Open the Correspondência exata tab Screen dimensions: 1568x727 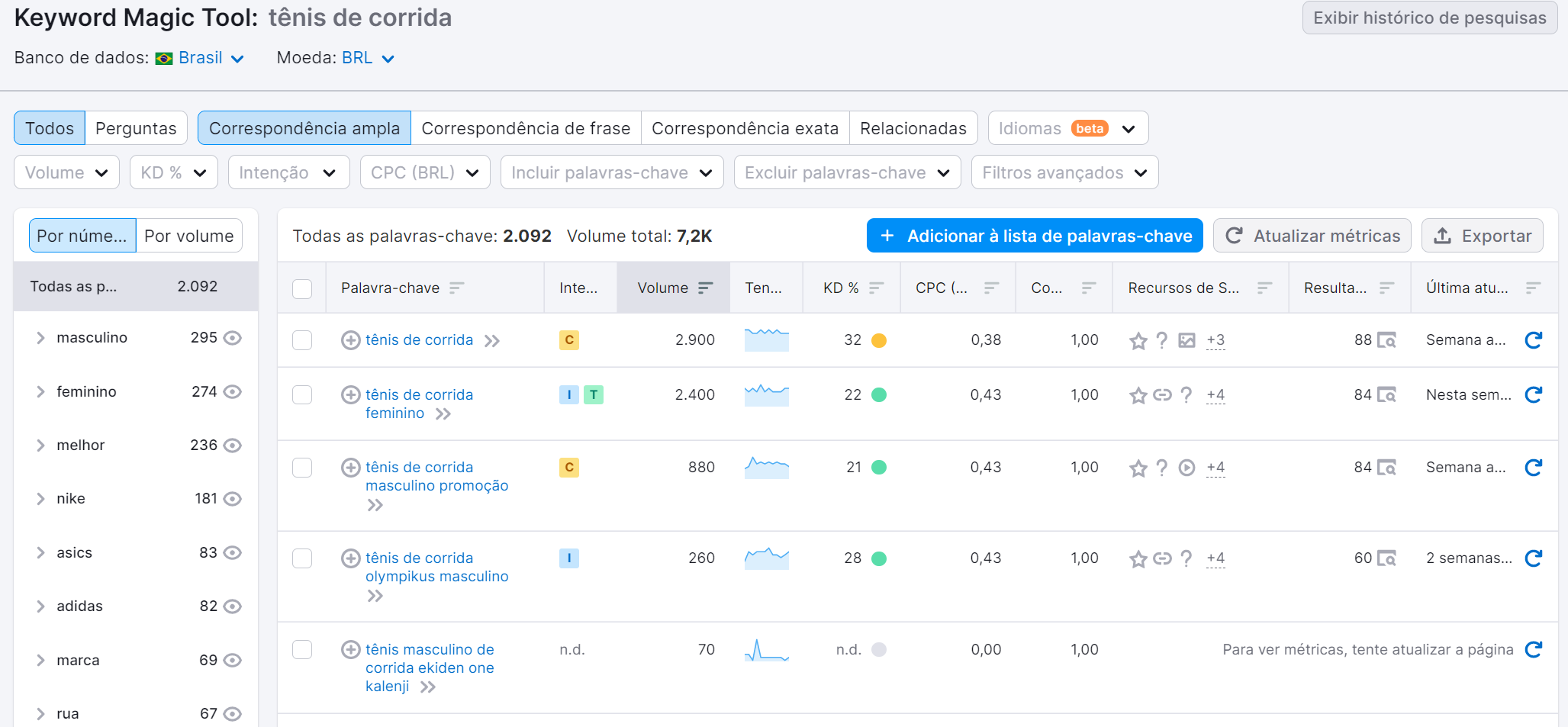(x=745, y=127)
